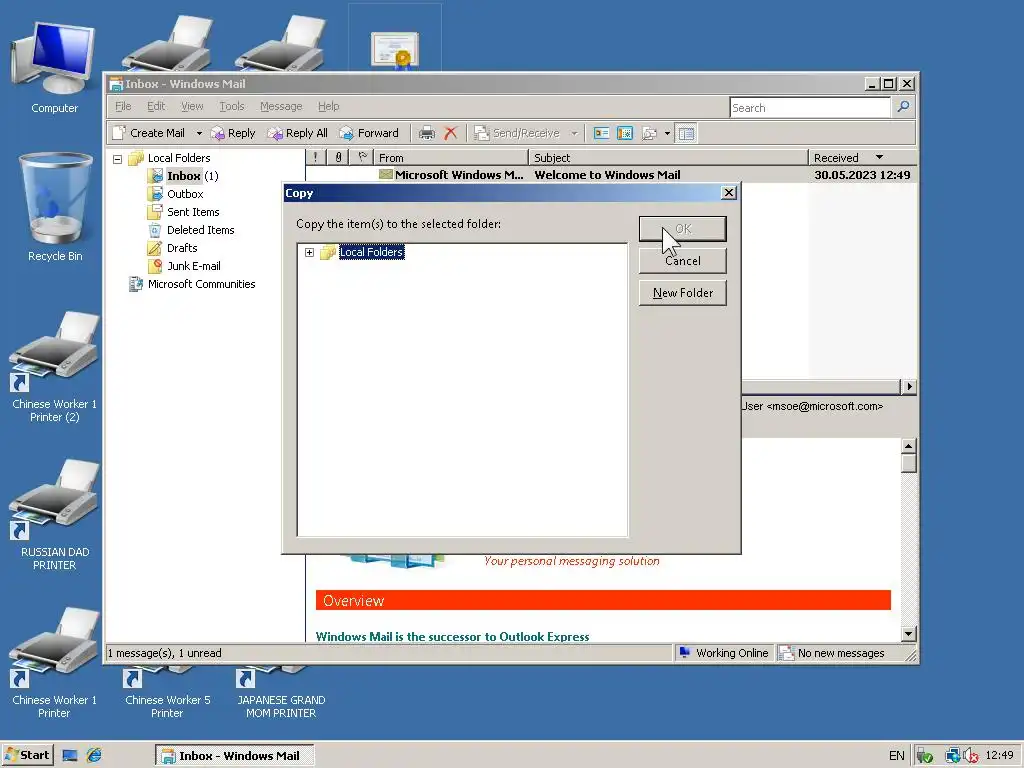Select the Recycle Bin desktop icon
Viewport: 1024px width, 768px height.
point(55,208)
